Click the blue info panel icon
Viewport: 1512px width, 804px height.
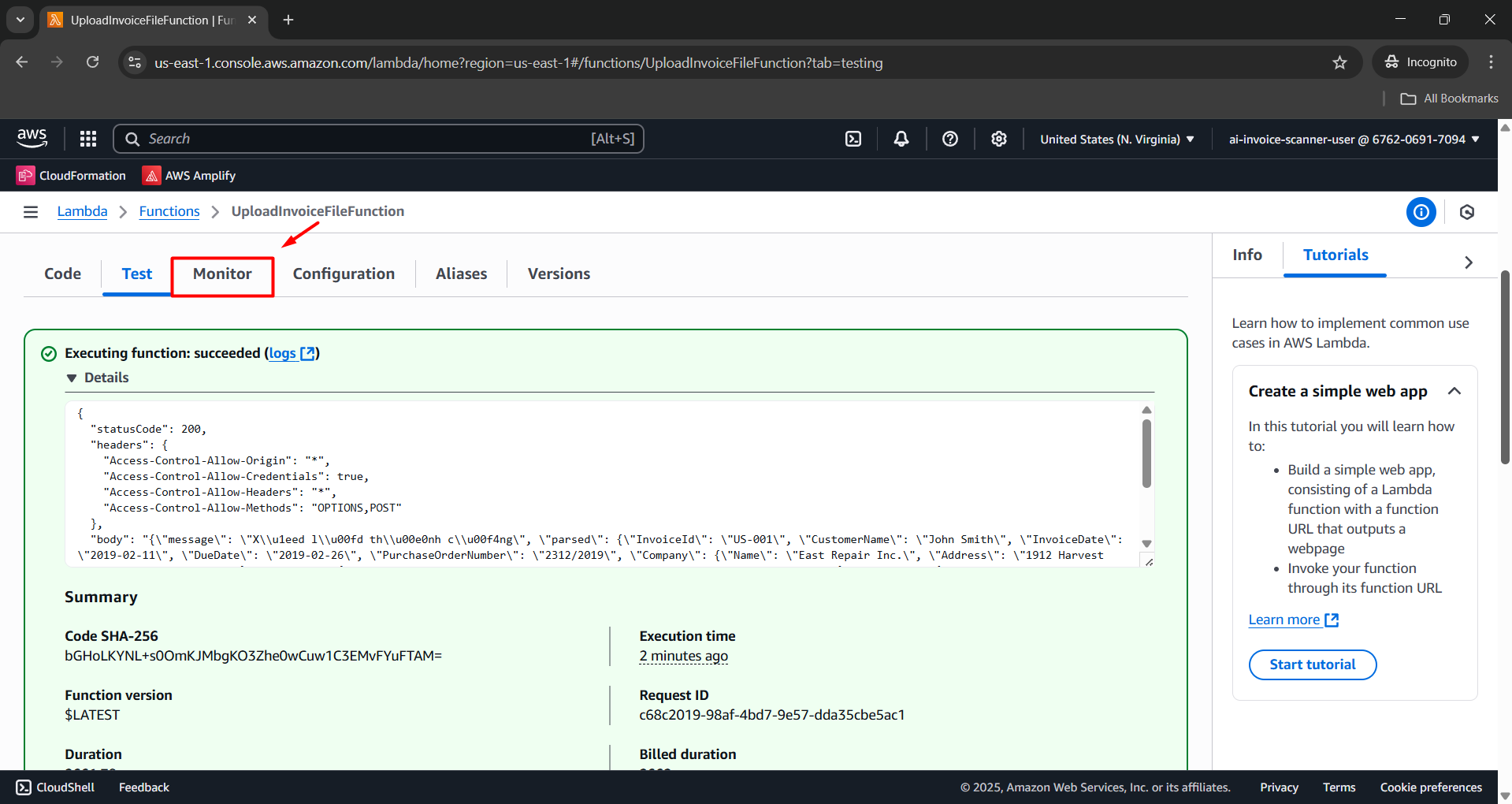(x=1421, y=212)
